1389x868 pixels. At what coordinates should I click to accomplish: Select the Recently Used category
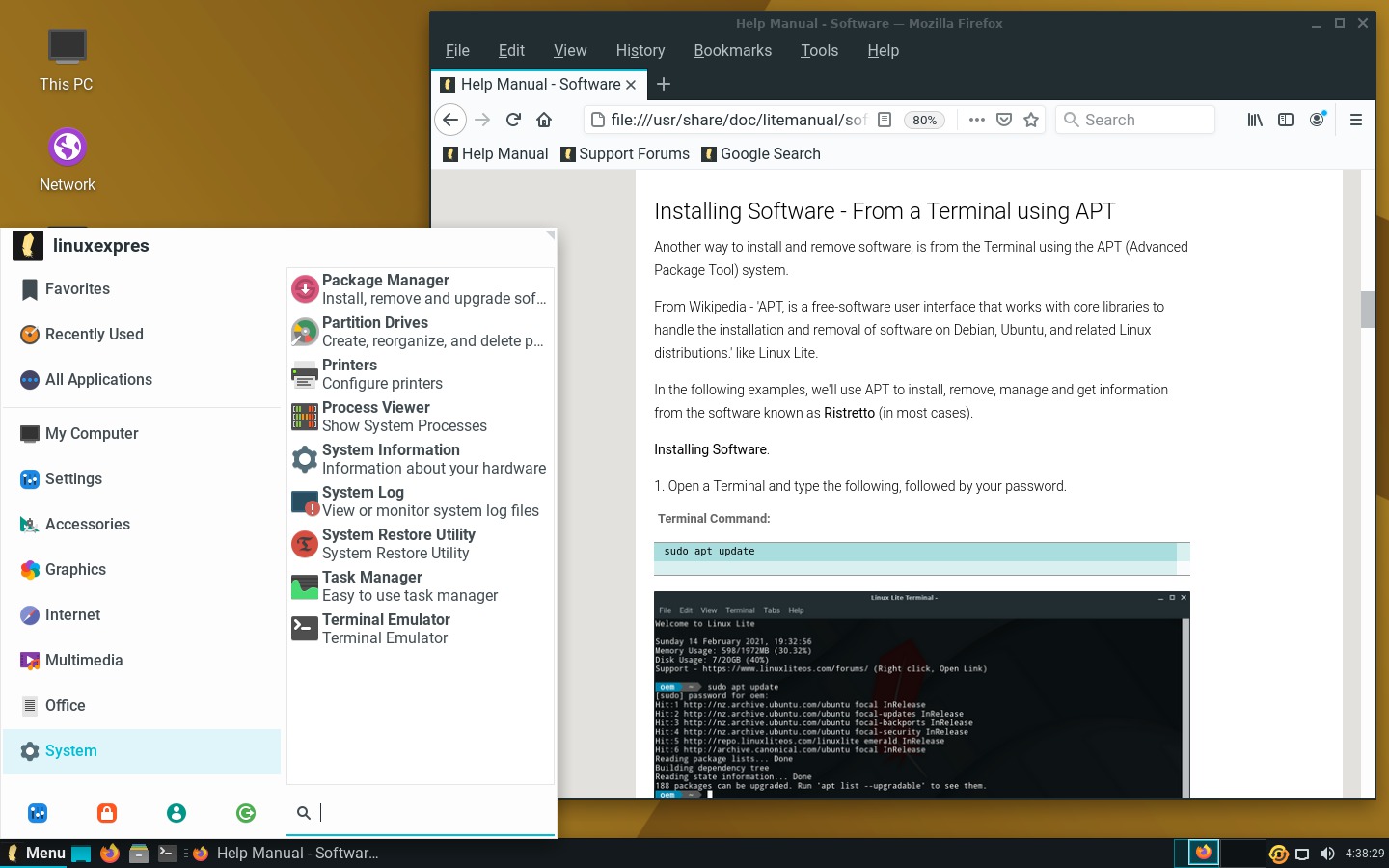pyautogui.click(x=142, y=334)
